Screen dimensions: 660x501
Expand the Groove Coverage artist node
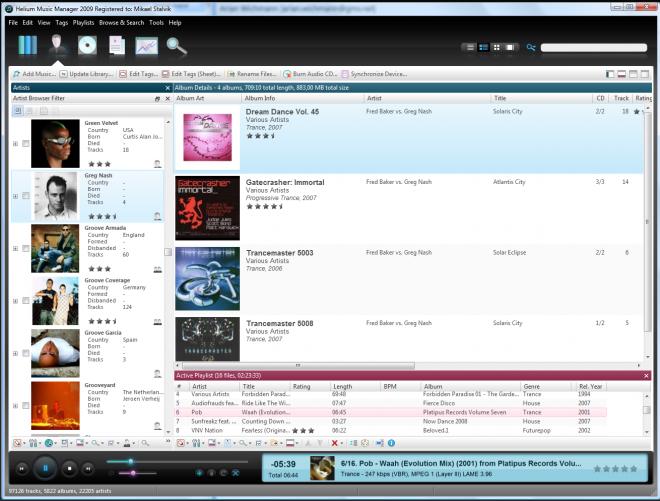click(x=16, y=301)
